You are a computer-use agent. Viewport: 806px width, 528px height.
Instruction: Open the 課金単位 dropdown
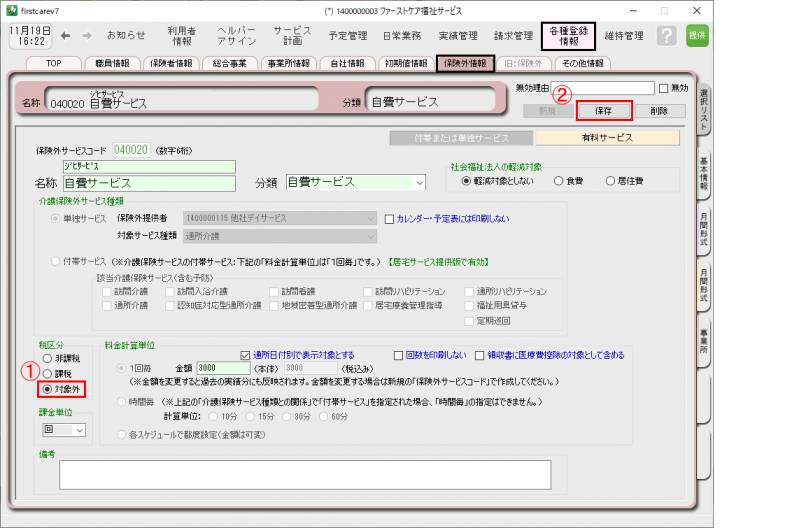79,430
